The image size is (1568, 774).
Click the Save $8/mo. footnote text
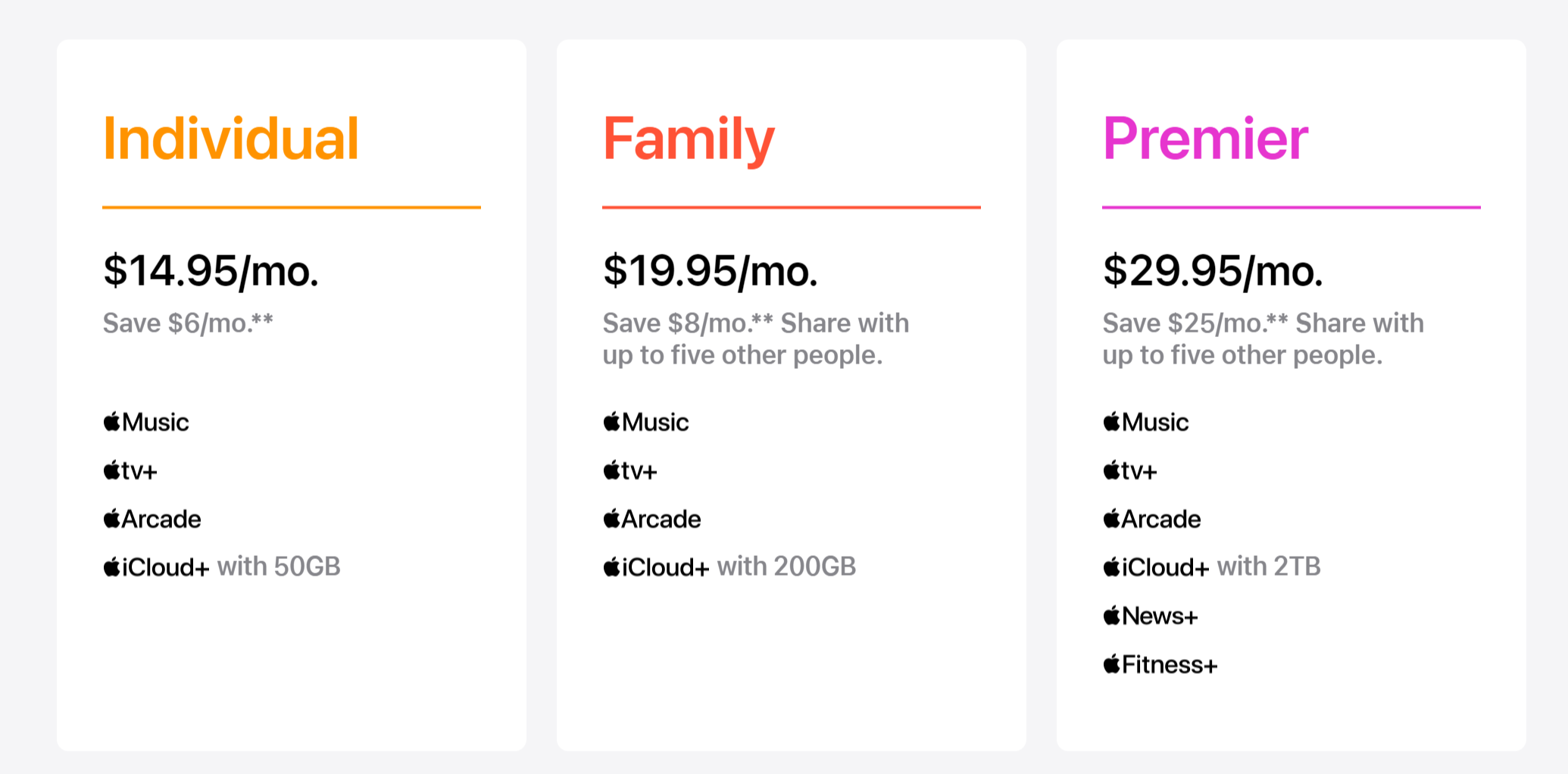688,323
